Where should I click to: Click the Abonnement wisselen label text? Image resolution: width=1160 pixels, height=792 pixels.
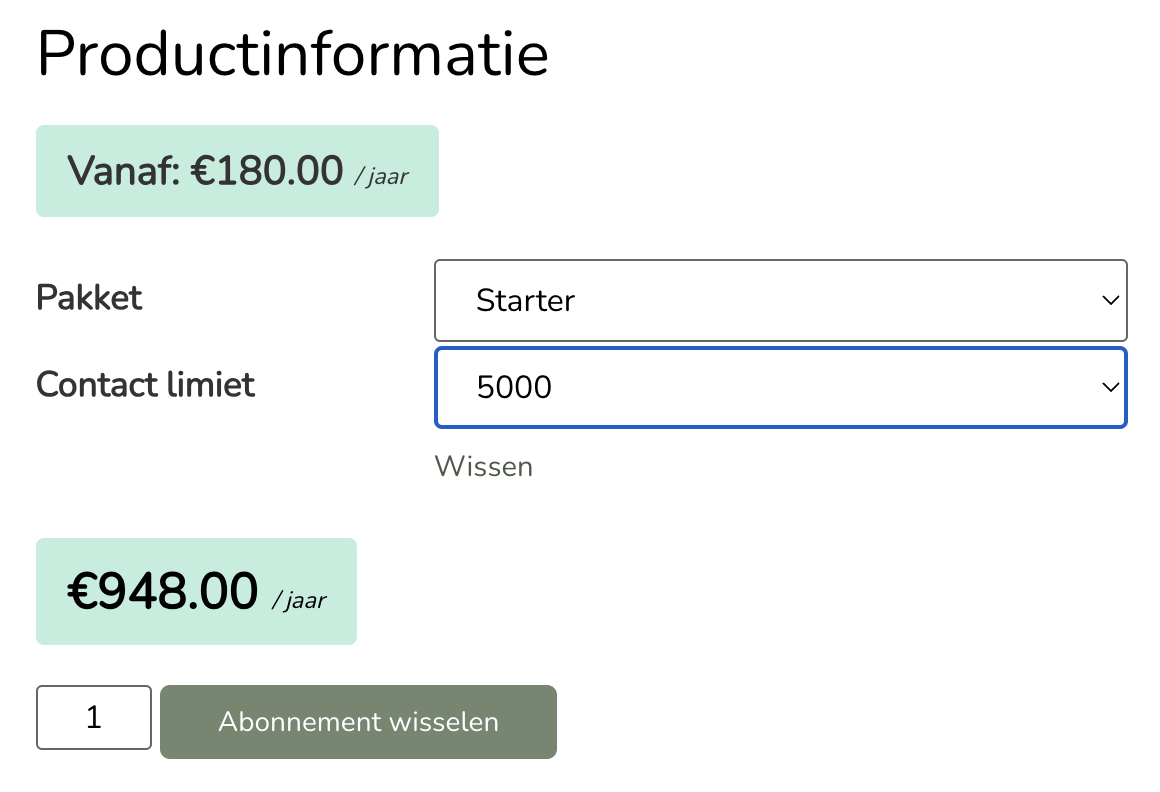pyautogui.click(x=358, y=721)
